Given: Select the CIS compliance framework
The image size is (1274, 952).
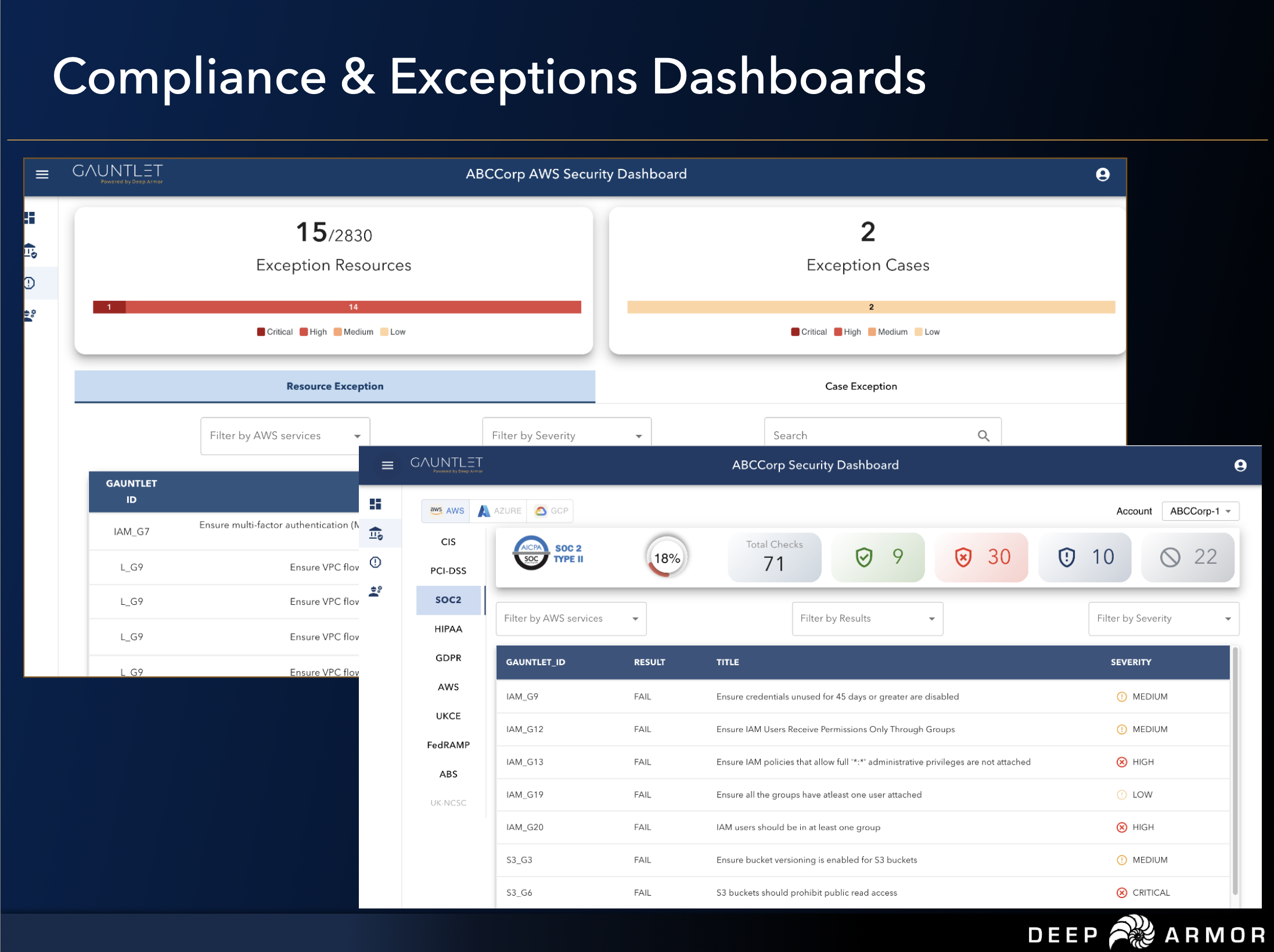Looking at the screenshot, I should click(x=448, y=542).
